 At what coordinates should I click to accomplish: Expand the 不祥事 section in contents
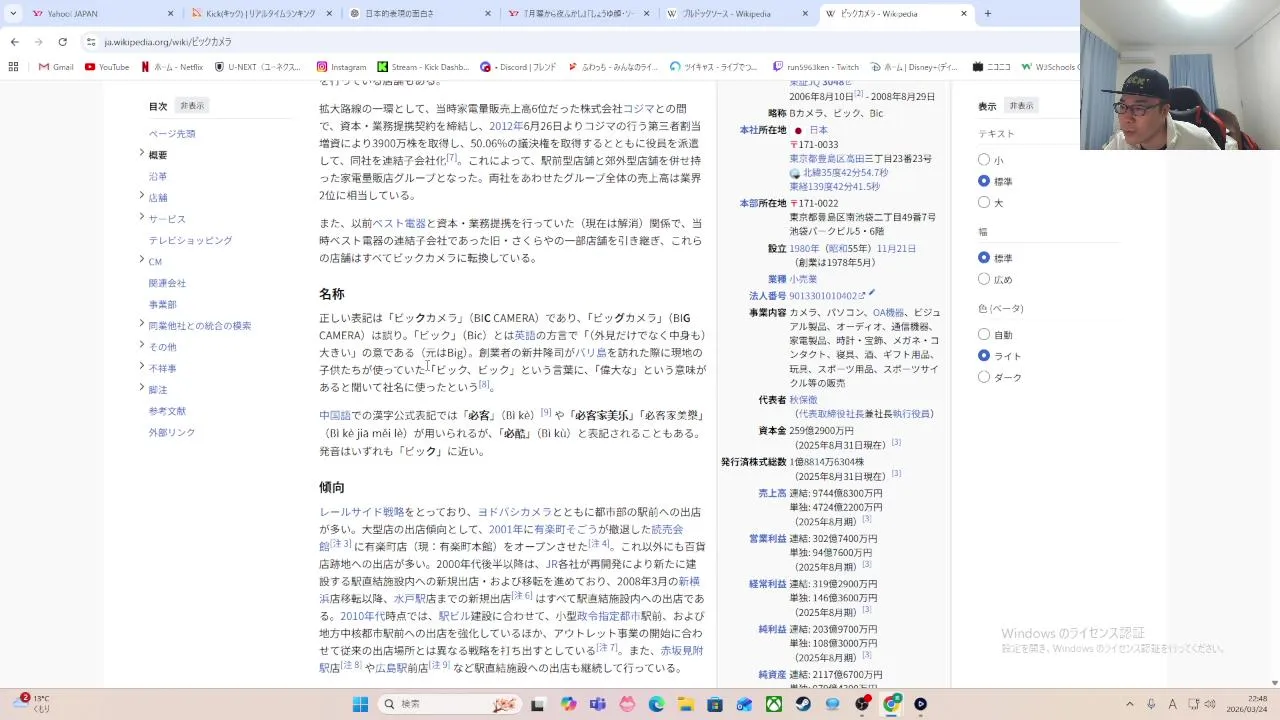click(141, 366)
